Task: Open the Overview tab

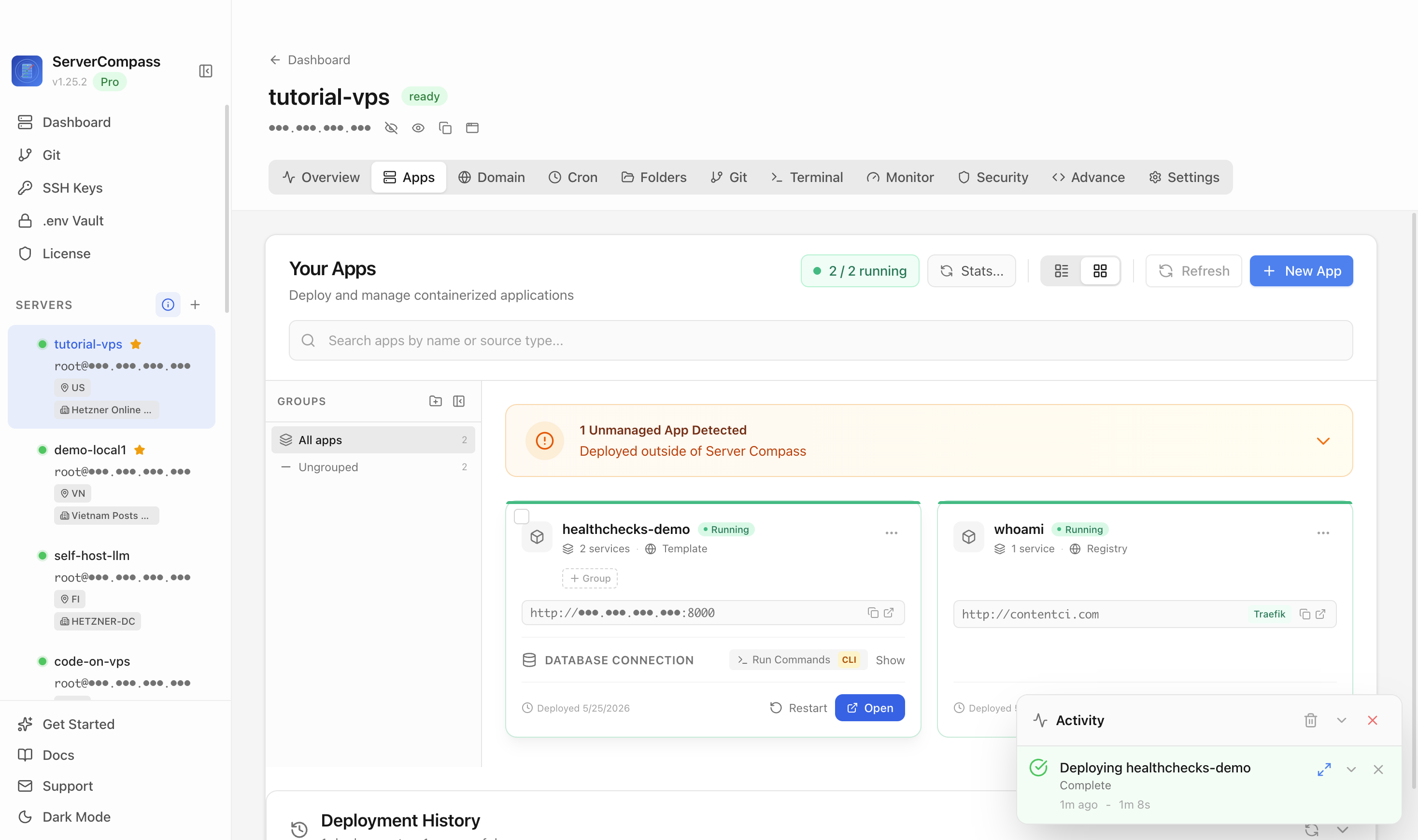Action: pos(321,177)
